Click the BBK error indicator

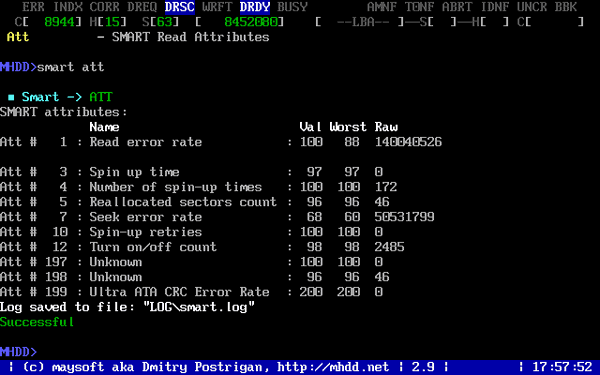click(566, 7)
